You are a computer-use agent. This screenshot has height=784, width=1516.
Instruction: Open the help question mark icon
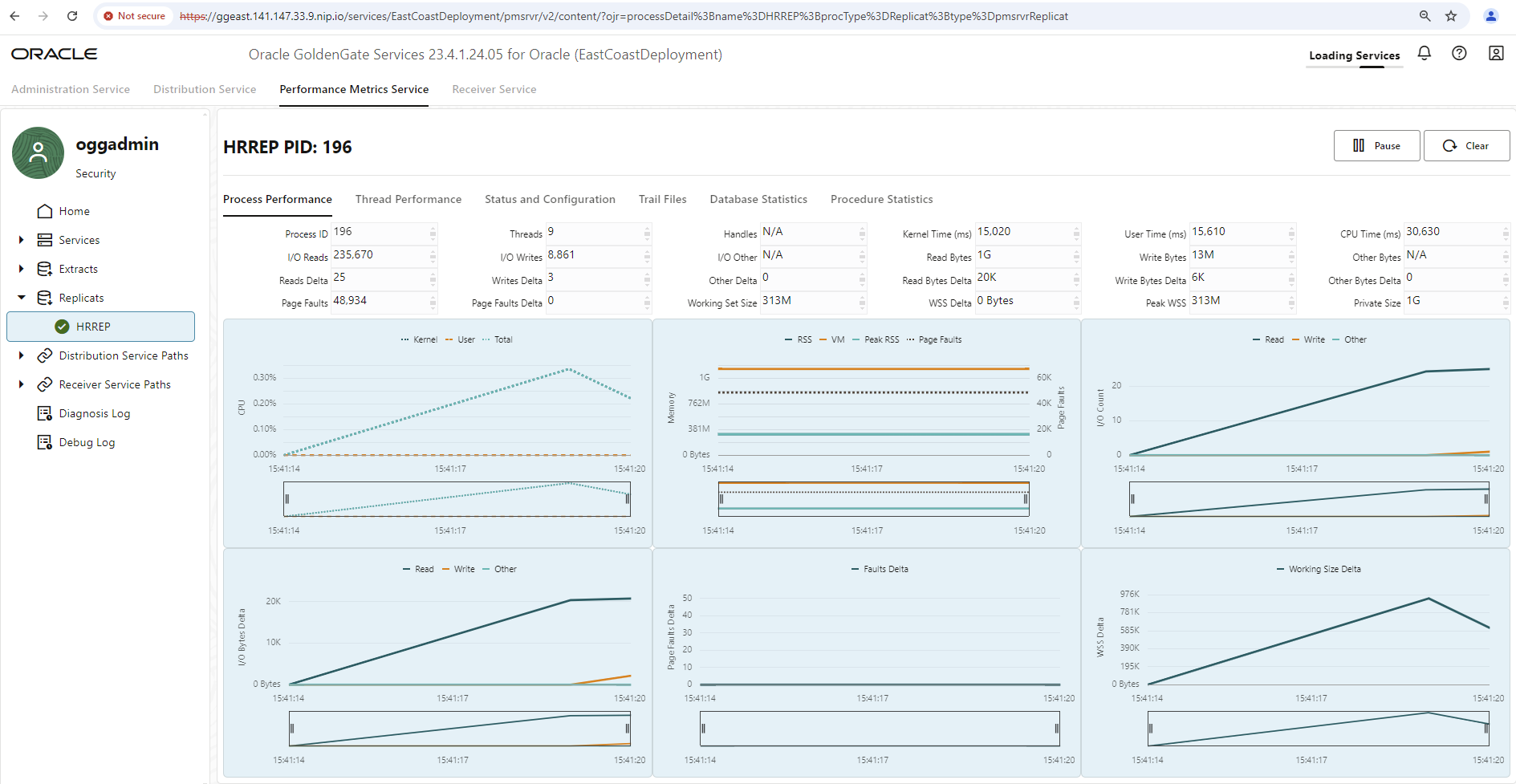[x=1459, y=53]
